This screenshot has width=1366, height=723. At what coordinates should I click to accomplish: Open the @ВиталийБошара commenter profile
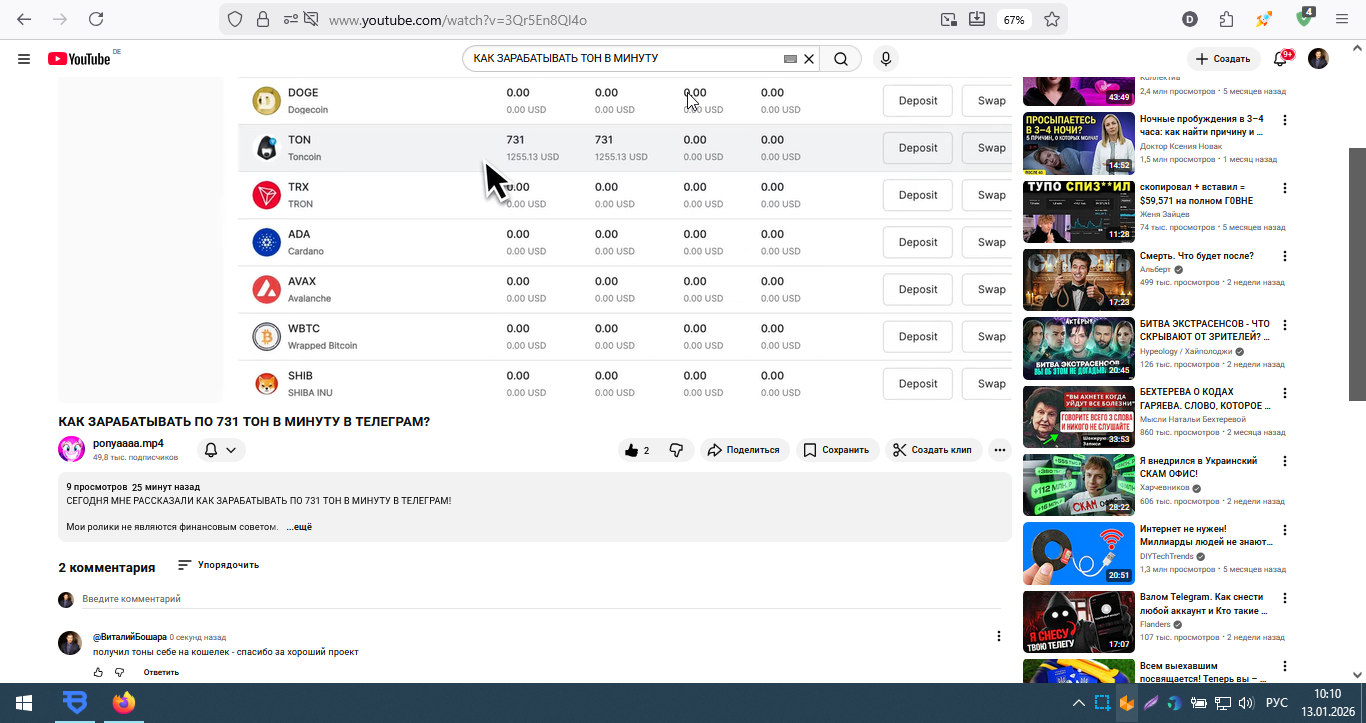(130, 637)
